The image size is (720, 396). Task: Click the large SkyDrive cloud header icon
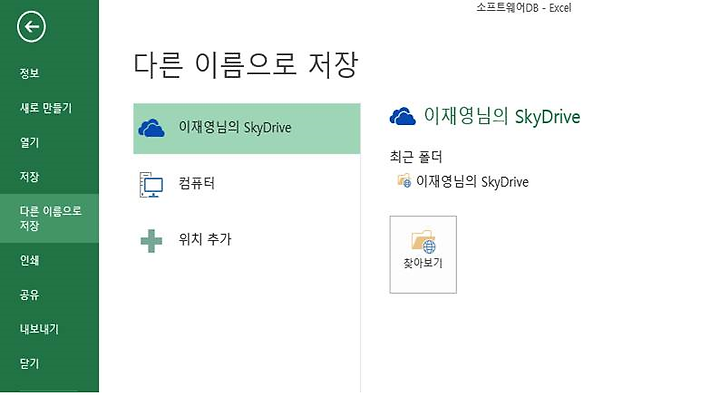(403, 116)
